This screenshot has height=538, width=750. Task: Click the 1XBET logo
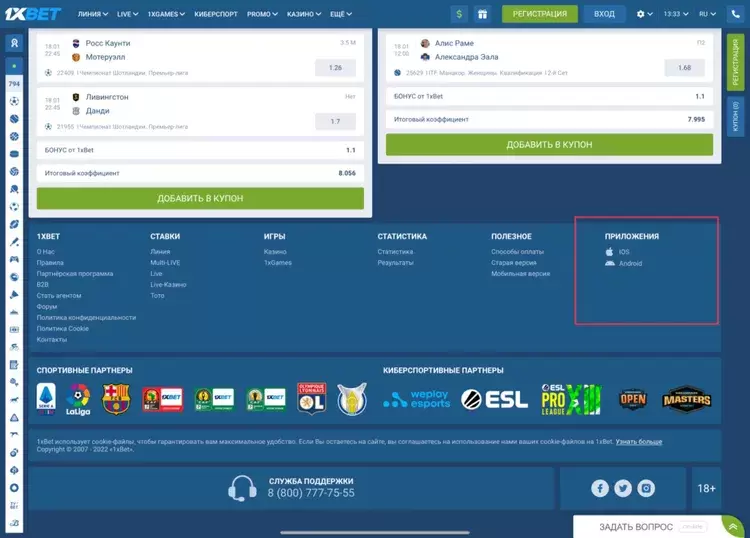pos(33,14)
